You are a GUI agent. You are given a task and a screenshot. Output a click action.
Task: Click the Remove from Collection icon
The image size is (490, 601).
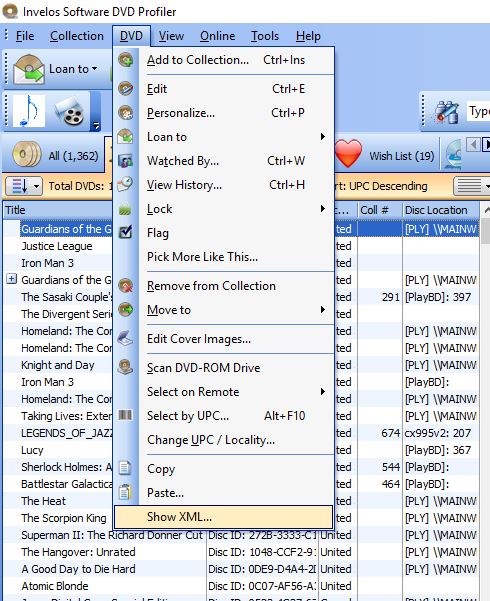125,286
